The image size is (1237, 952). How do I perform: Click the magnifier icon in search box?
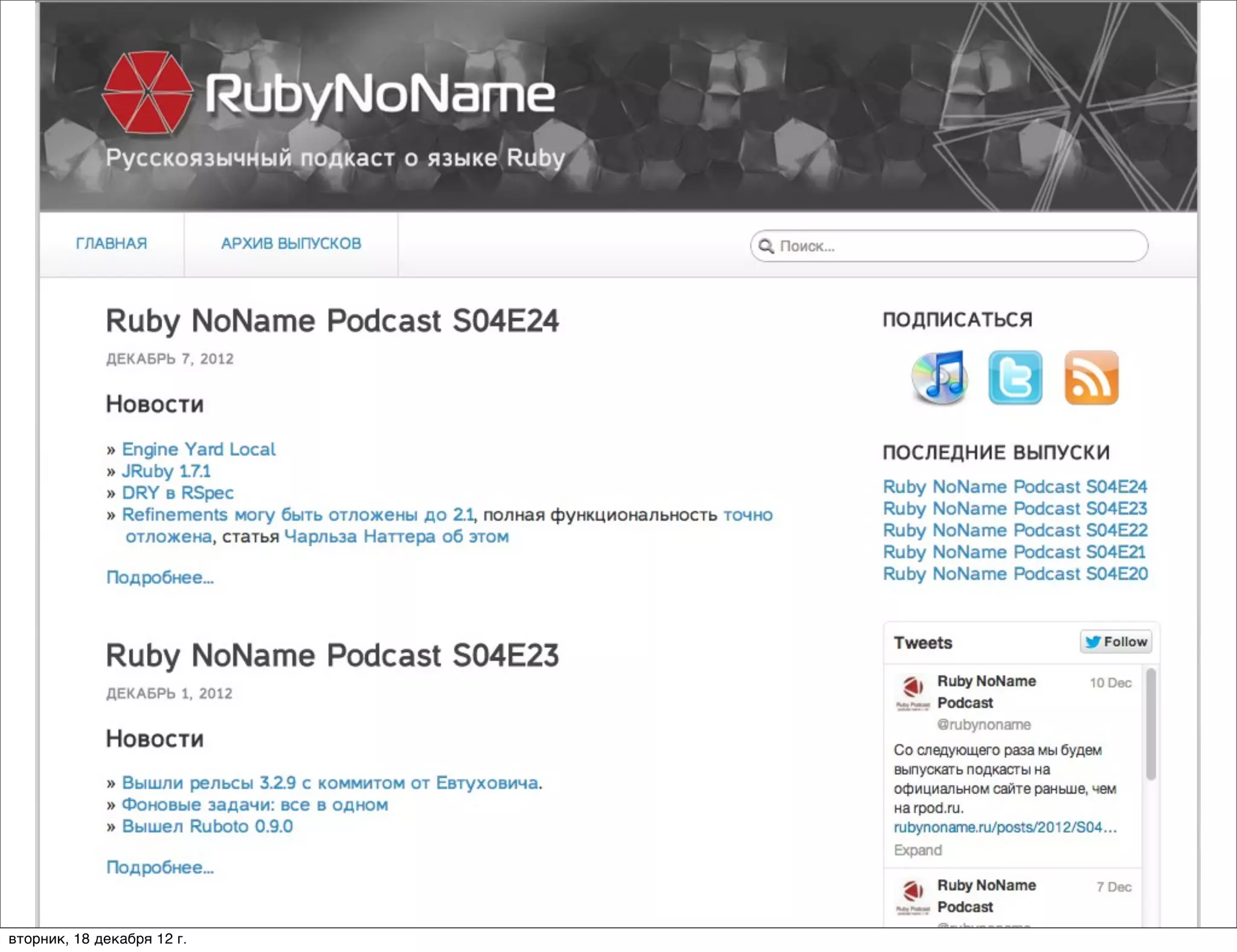(x=766, y=246)
